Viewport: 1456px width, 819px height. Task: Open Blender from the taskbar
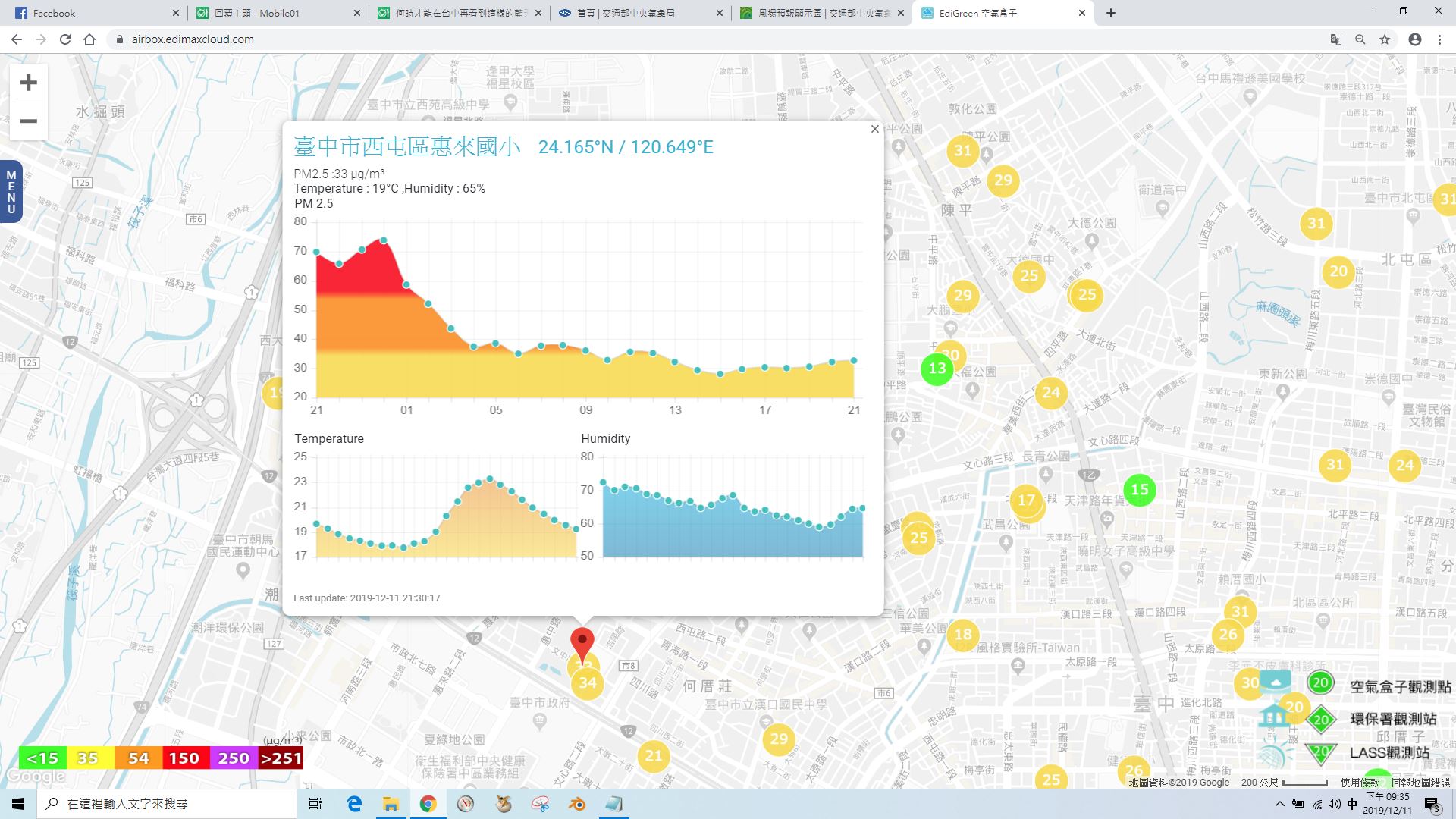click(577, 804)
